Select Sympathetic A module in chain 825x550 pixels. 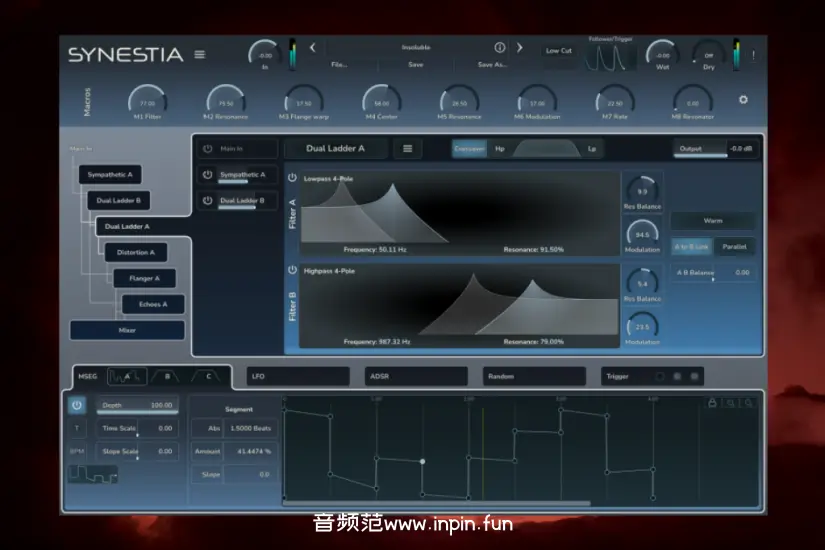pos(110,175)
